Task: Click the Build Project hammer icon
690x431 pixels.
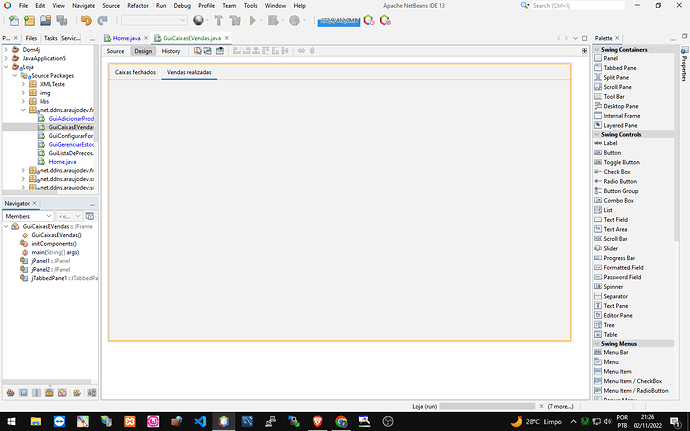Action: [218, 21]
